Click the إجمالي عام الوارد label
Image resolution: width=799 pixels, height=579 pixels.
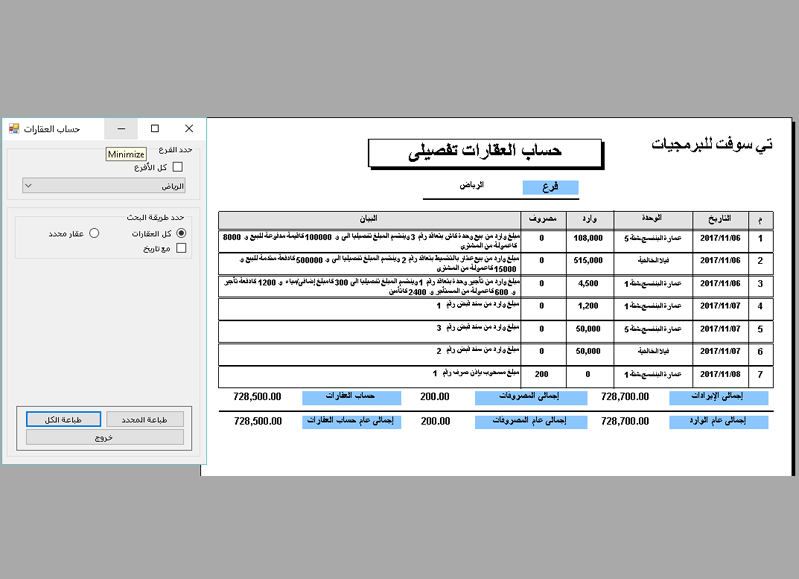718,422
